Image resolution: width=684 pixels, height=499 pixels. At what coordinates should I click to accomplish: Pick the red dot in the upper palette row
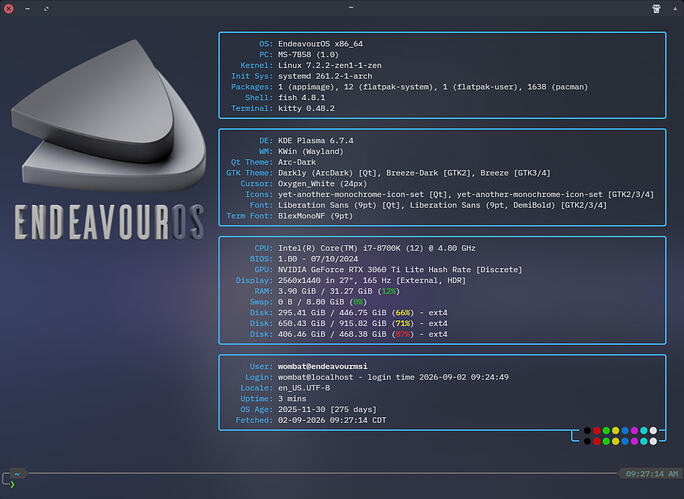[597, 431]
